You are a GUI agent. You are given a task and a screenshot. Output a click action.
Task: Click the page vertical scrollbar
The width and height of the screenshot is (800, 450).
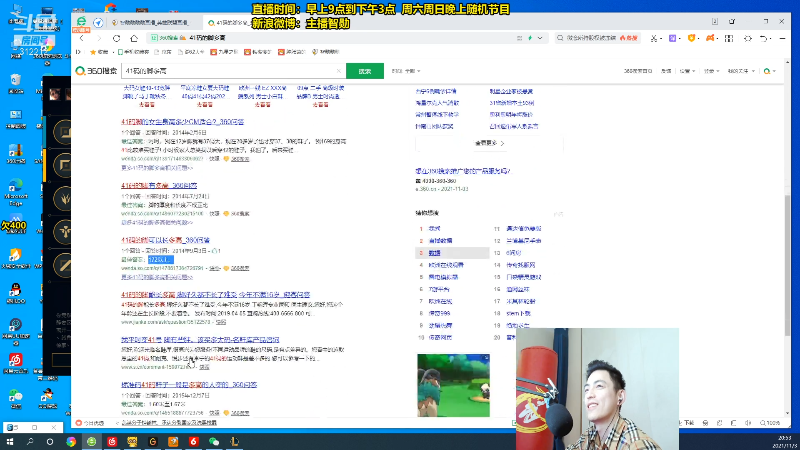787,265
